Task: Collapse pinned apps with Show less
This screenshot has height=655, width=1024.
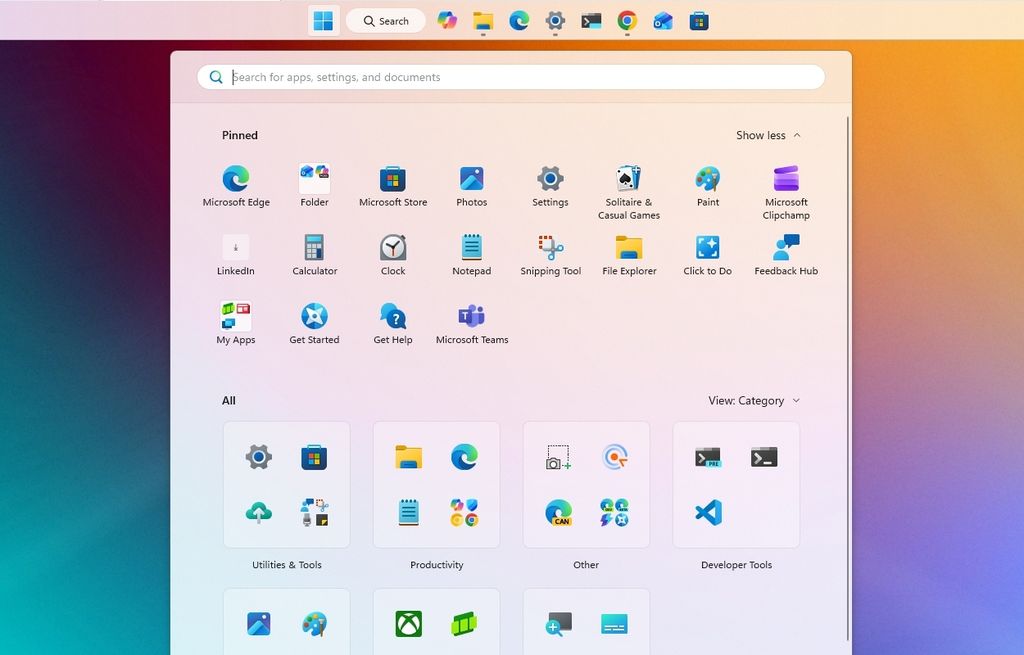Action: [x=768, y=135]
